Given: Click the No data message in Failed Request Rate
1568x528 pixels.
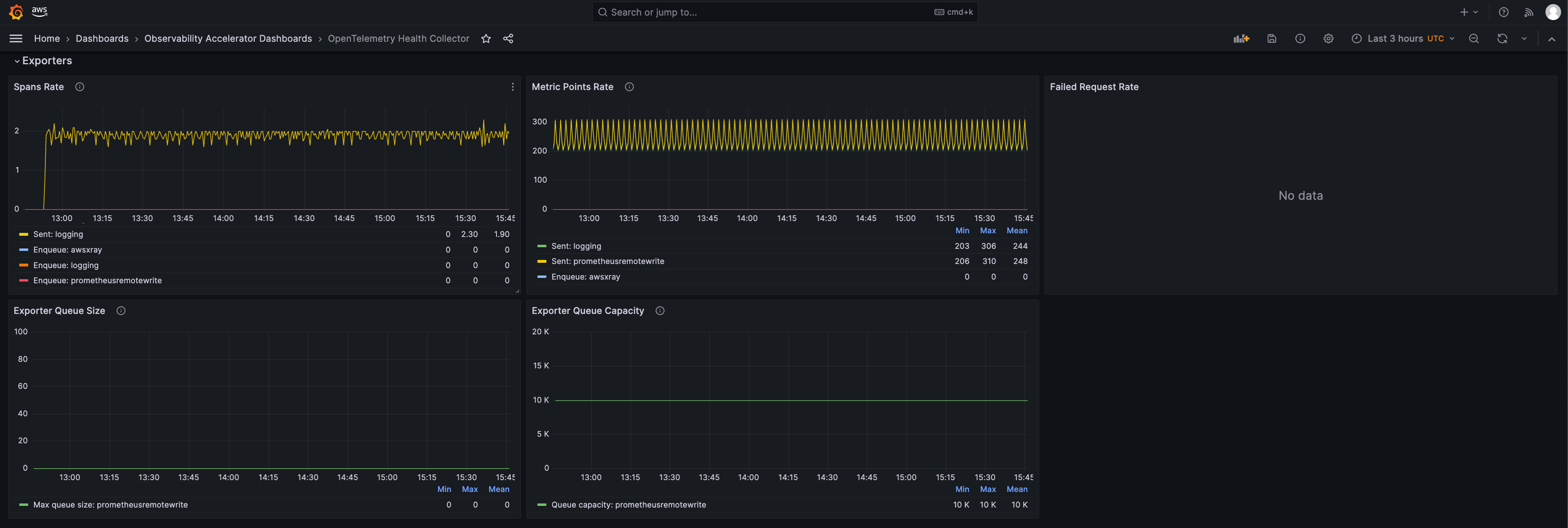Looking at the screenshot, I should pyautogui.click(x=1301, y=196).
